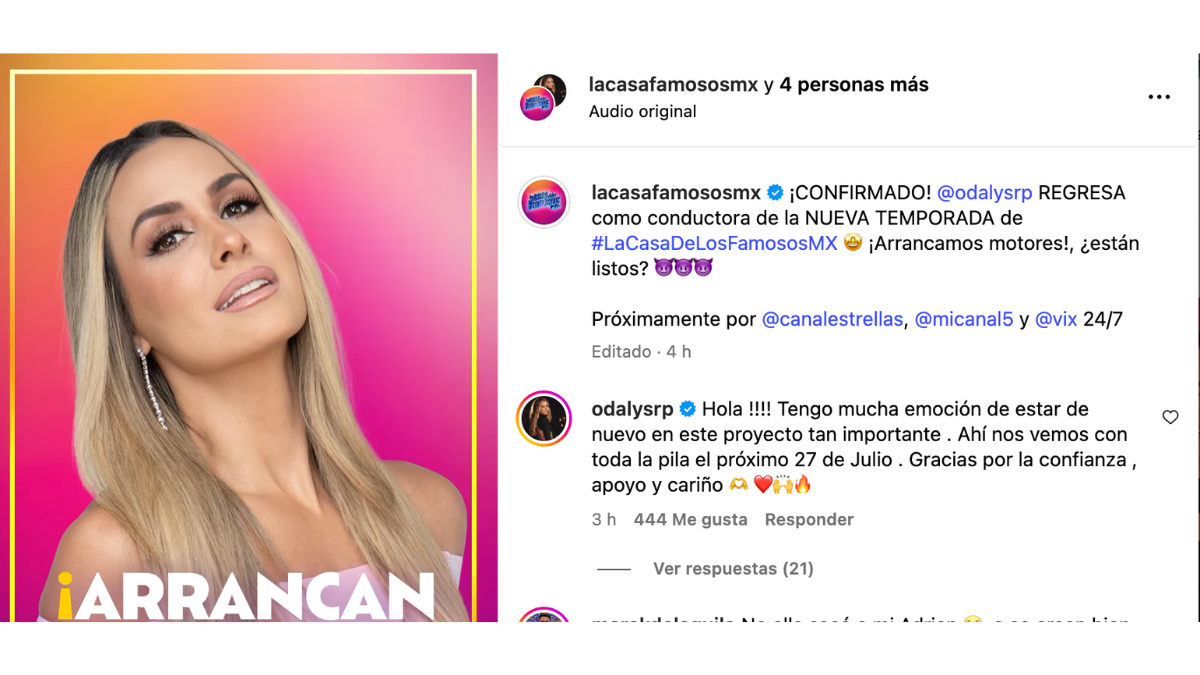Show the 4 personas más collaborators
1200x675 pixels.
pyautogui.click(x=854, y=85)
